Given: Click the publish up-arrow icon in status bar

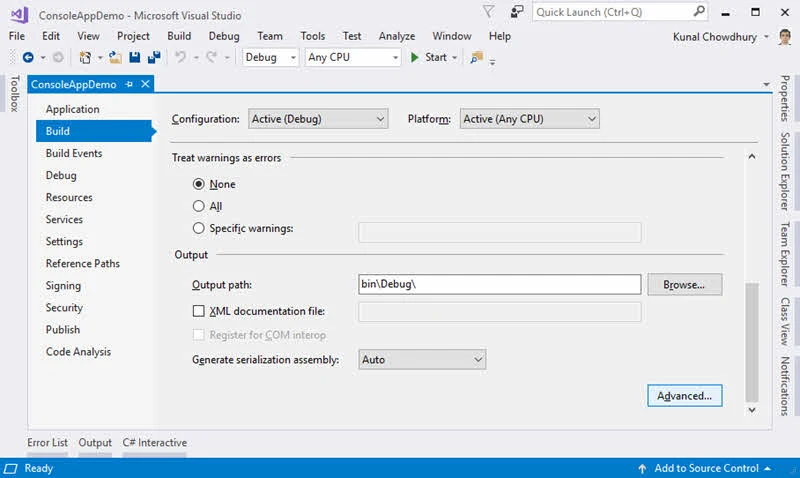Looking at the screenshot, I should (642, 468).
